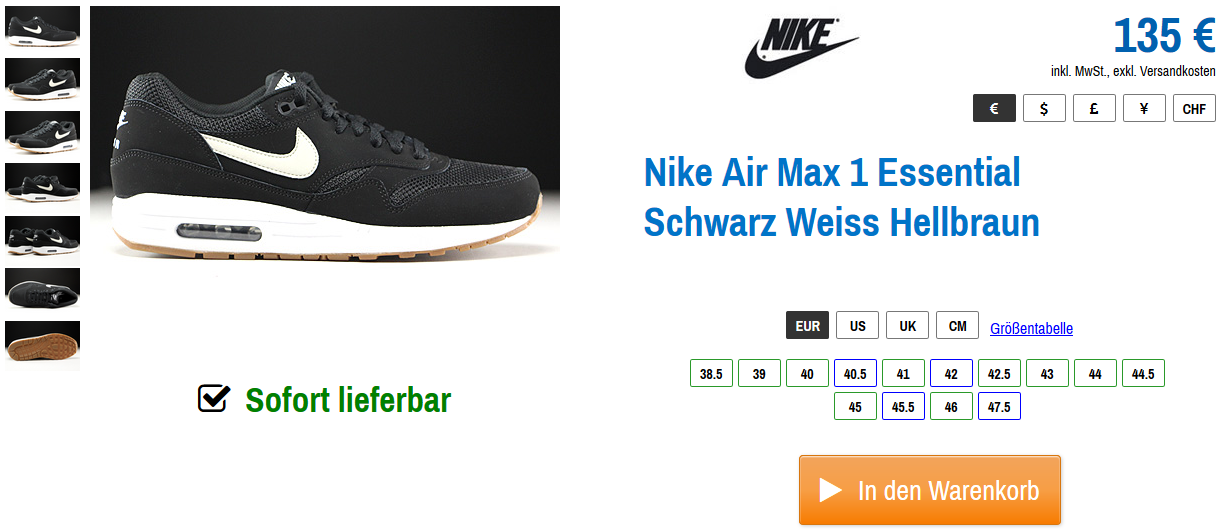Show sizes in UK format

907,325
